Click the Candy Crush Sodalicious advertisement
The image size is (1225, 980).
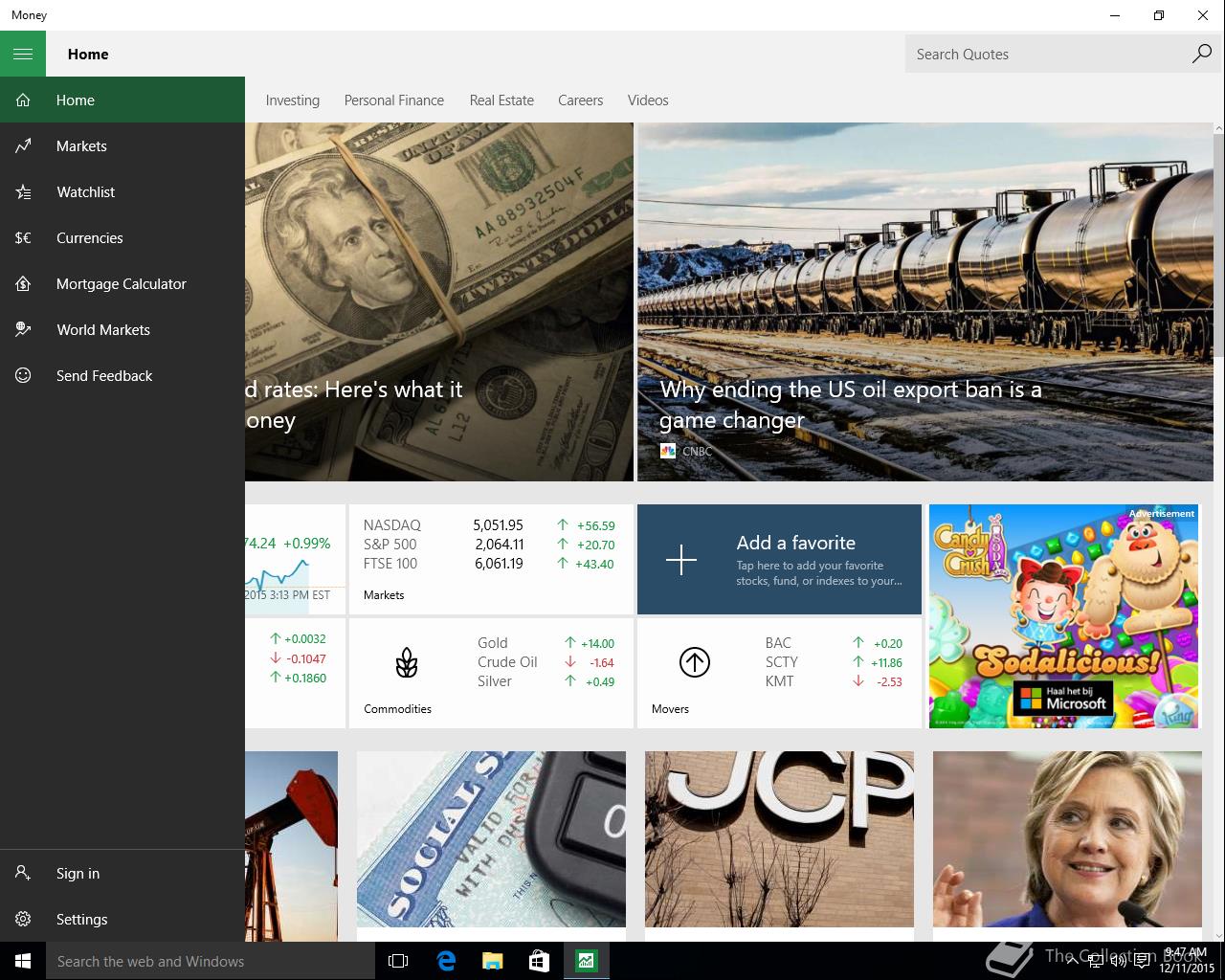pos(1064,616)
